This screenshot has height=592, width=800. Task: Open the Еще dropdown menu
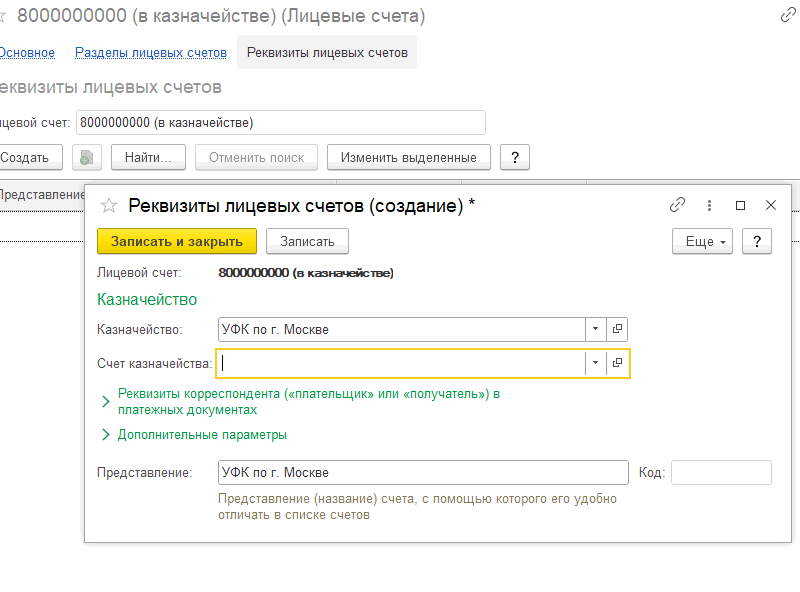702,241
